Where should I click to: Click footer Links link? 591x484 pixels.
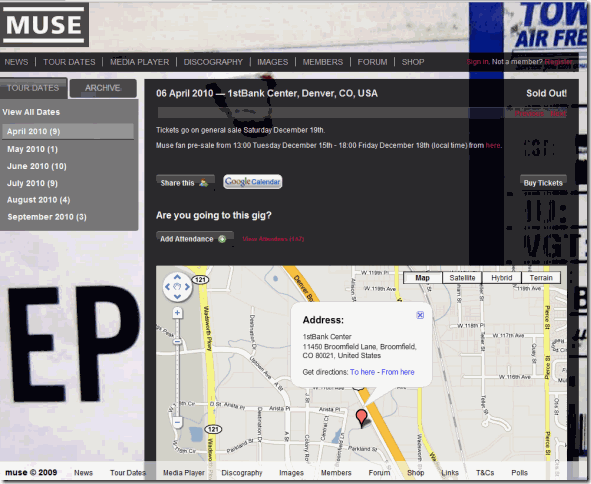pos(450,473)
